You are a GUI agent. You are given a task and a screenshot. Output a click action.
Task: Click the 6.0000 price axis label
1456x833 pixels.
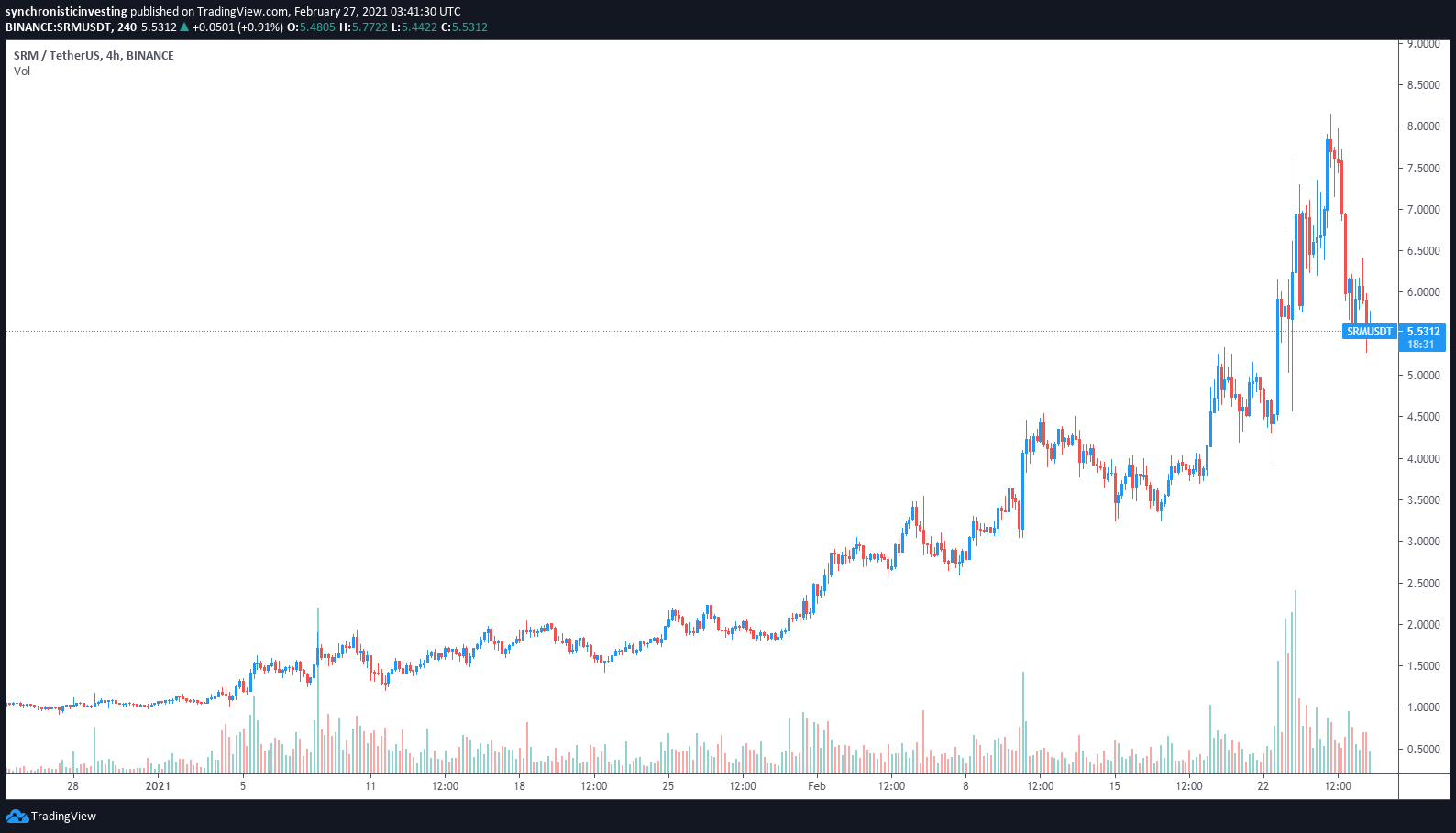coord(1423,292)
